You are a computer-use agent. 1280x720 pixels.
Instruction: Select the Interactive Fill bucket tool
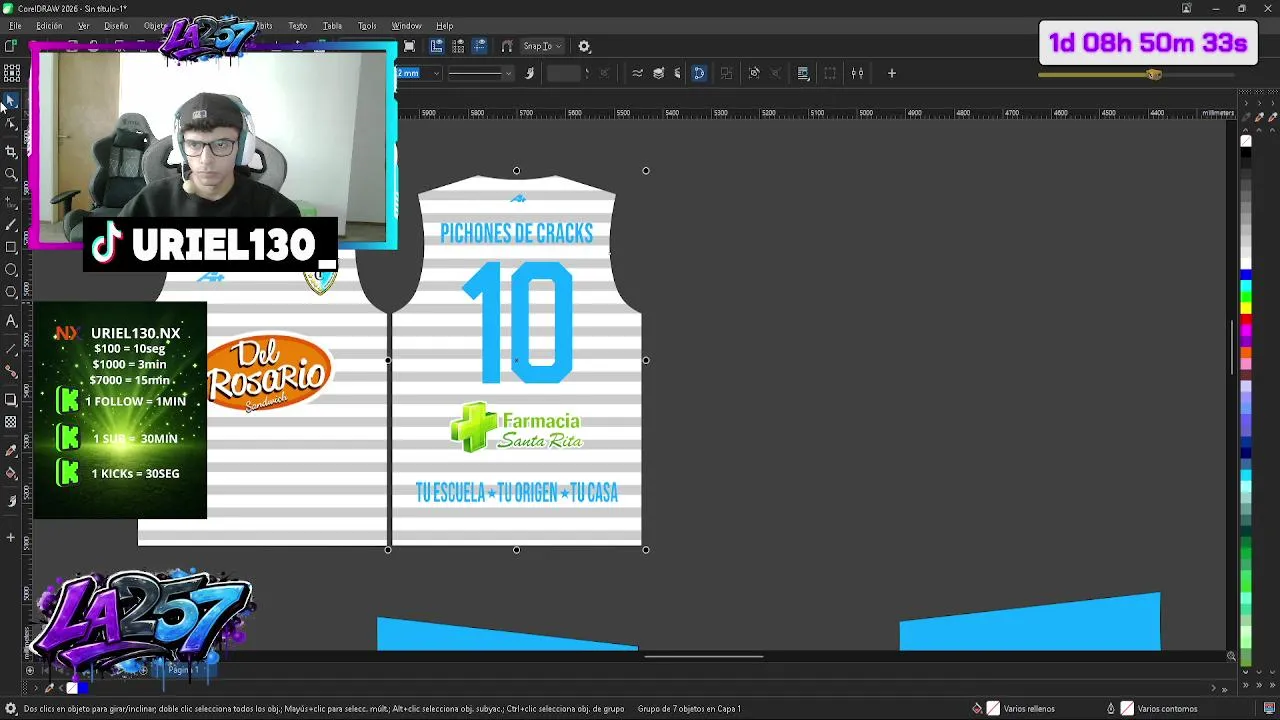tap(11, 474)
